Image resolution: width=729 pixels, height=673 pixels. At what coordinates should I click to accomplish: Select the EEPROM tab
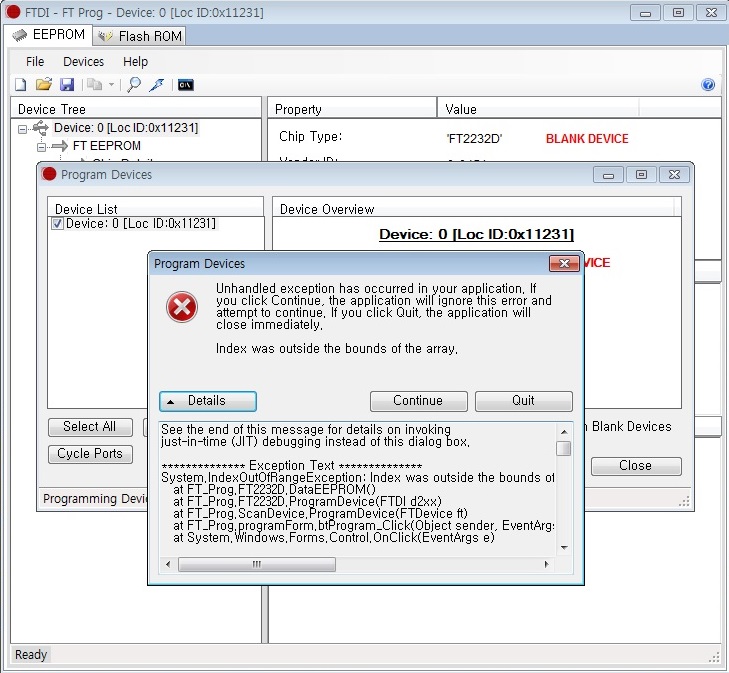click(49, 35)
